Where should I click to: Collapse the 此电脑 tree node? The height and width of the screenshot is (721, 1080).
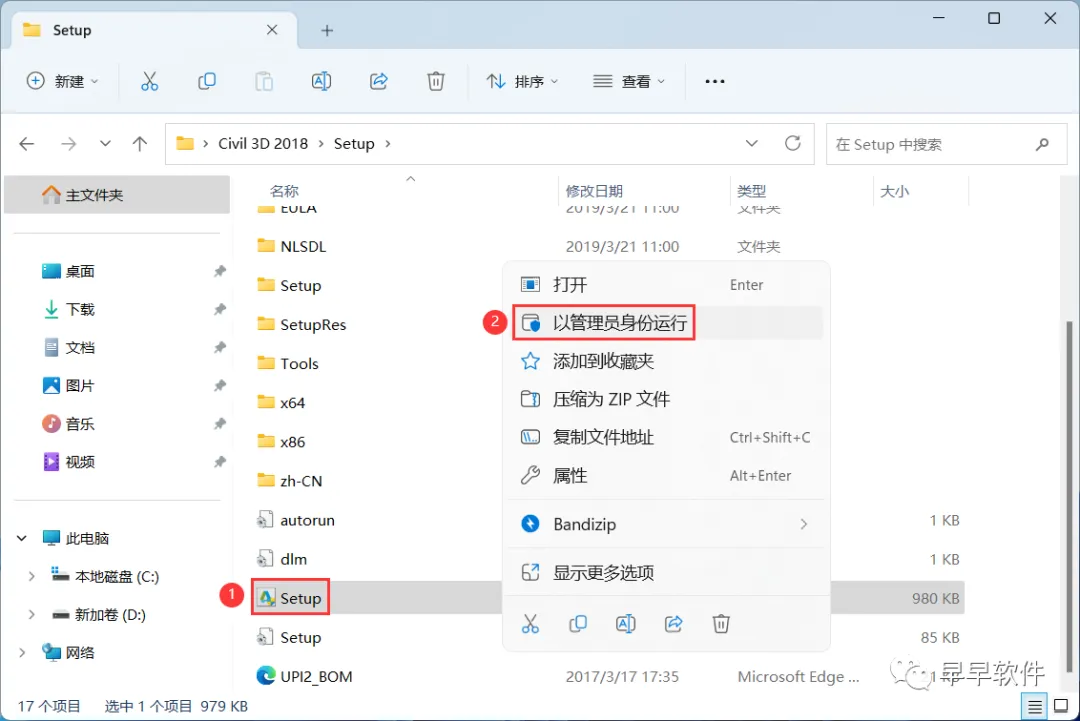[22, 539]
